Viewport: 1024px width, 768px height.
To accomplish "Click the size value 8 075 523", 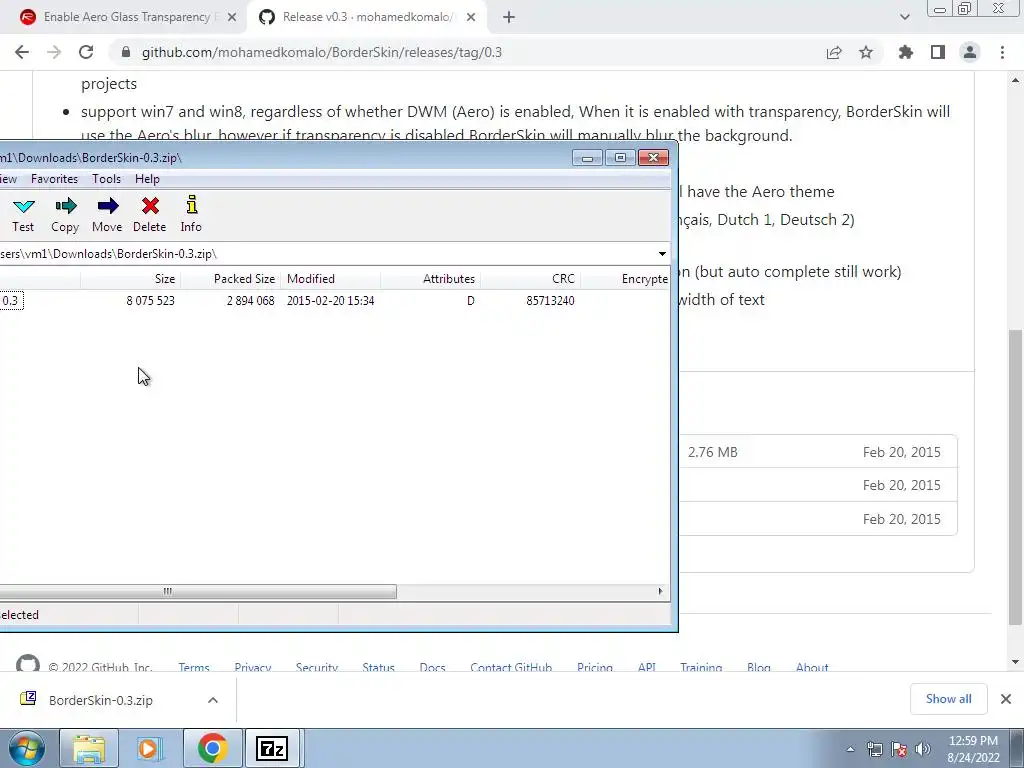I will pos(150,301).
